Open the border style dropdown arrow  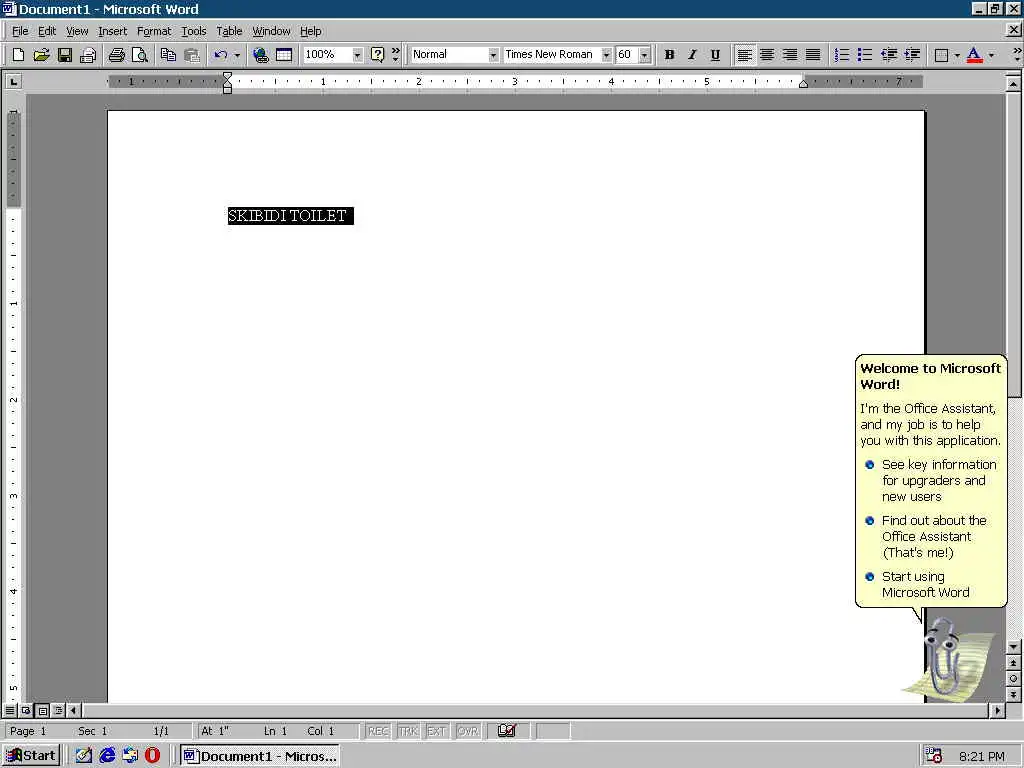point(957,55)
